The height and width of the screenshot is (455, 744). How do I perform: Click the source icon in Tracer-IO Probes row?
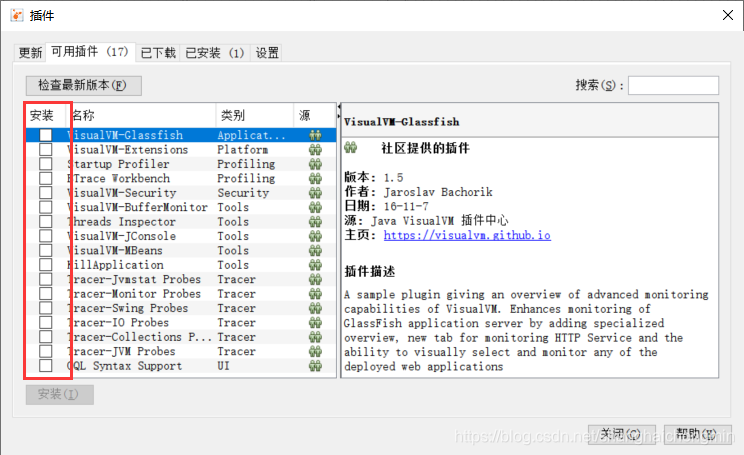(x=315, y=323)
